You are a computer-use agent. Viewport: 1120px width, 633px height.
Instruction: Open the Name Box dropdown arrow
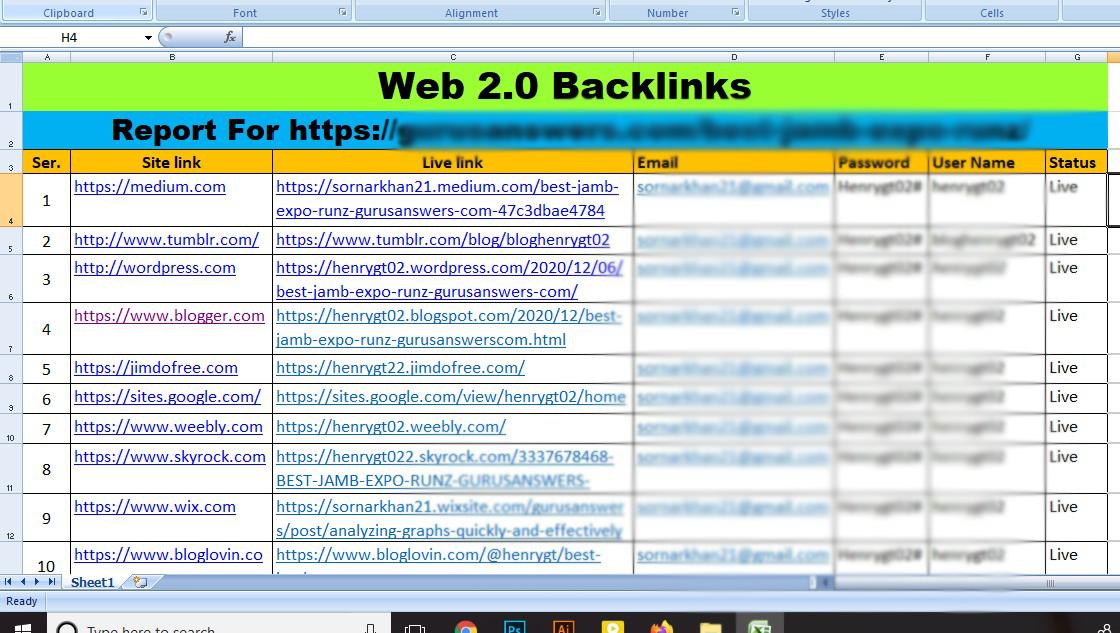146,37
